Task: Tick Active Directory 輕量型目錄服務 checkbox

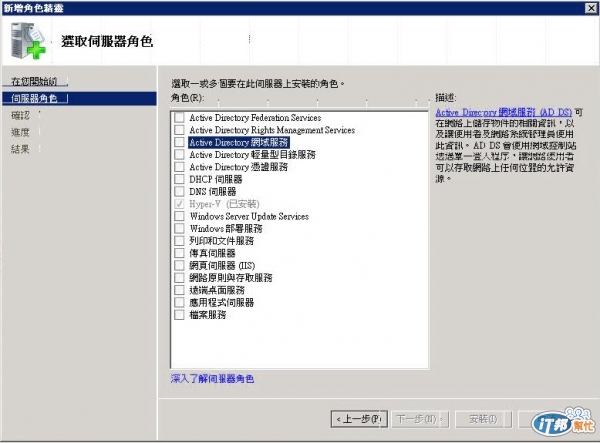Action: coord(179,155)
